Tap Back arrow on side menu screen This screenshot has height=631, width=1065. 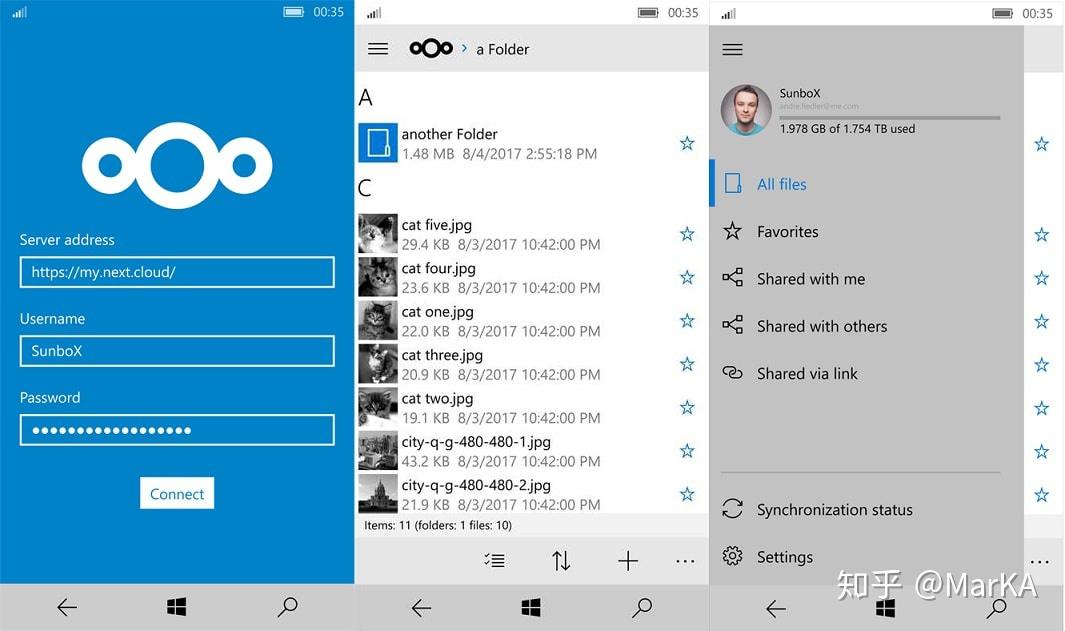[x=776, y=609]
